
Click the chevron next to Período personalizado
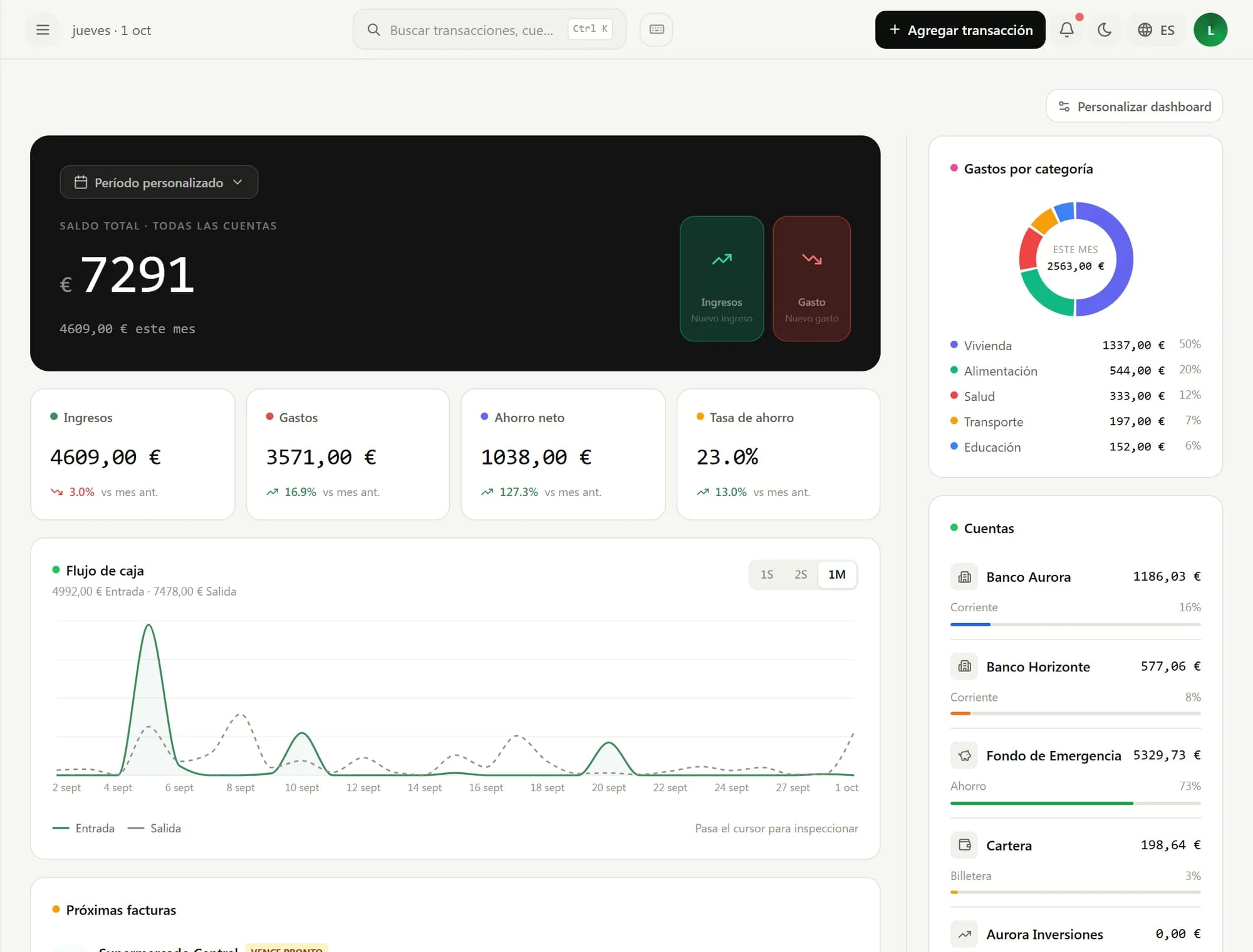(x=237, y=182)
